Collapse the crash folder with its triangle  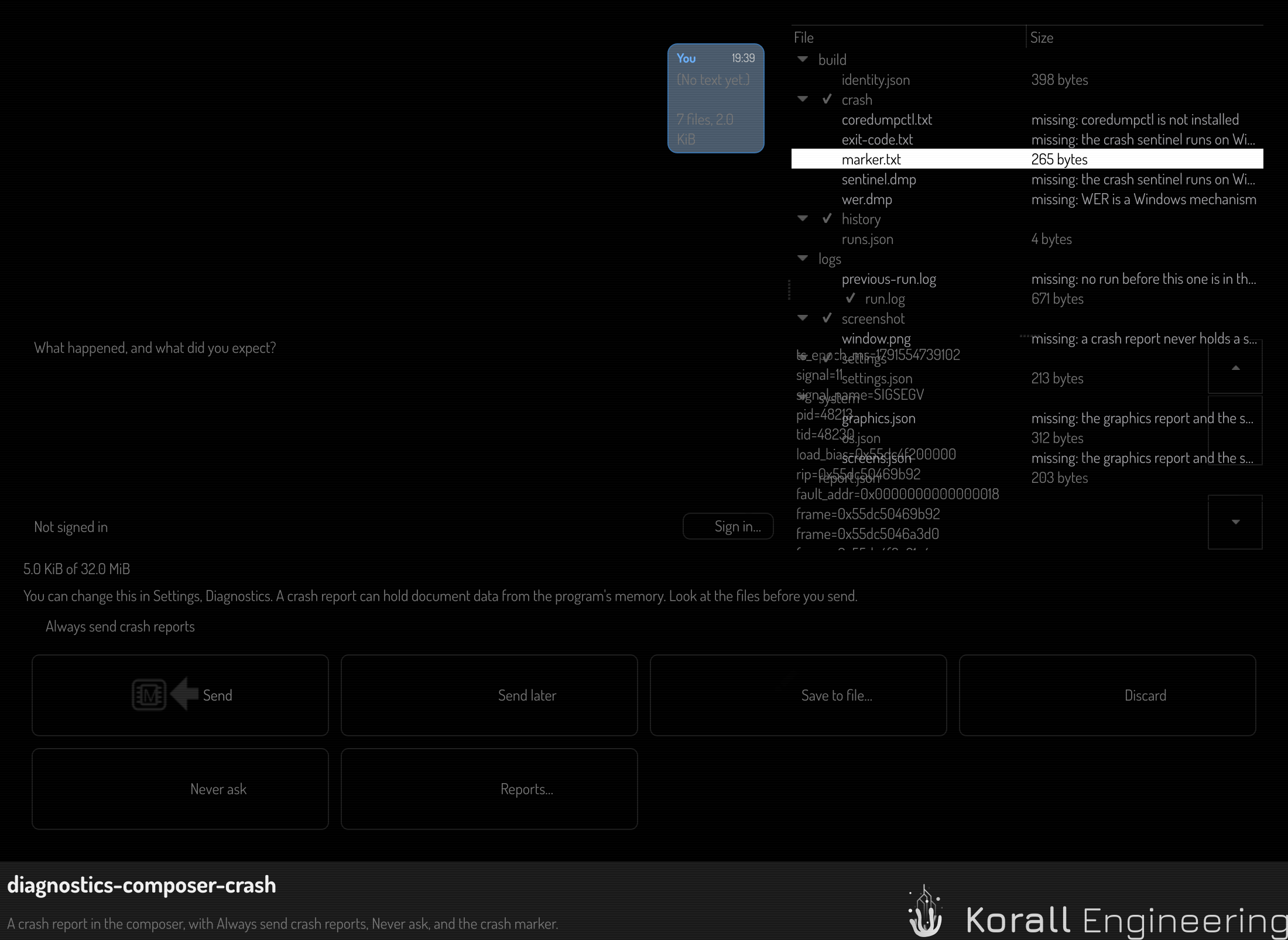pyautogui.click(x=803, y=100)
